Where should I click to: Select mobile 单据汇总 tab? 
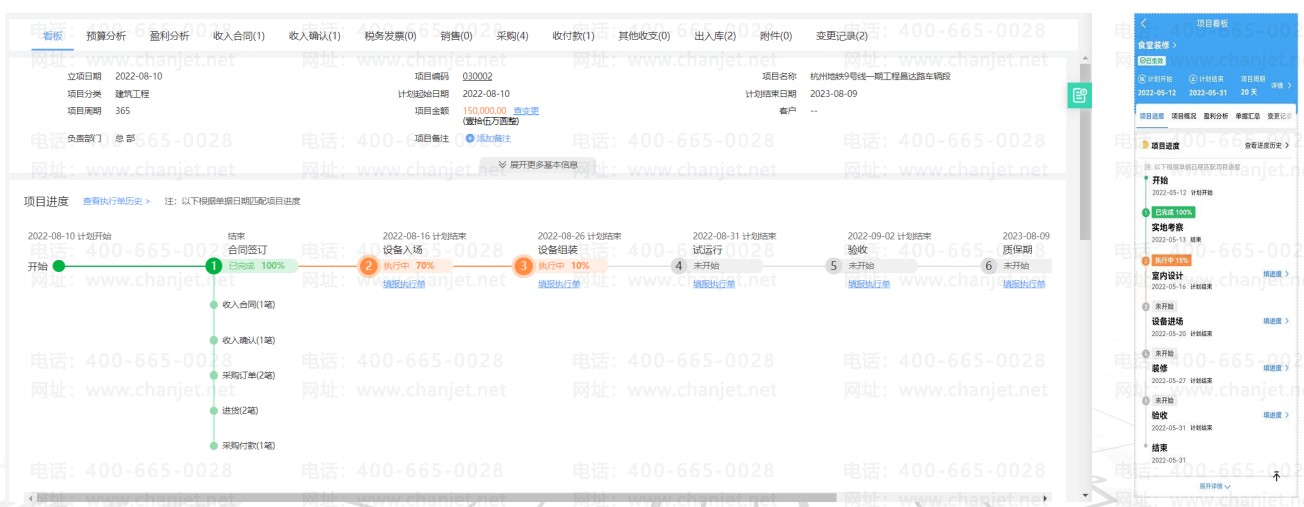(x=1248, y=116)
